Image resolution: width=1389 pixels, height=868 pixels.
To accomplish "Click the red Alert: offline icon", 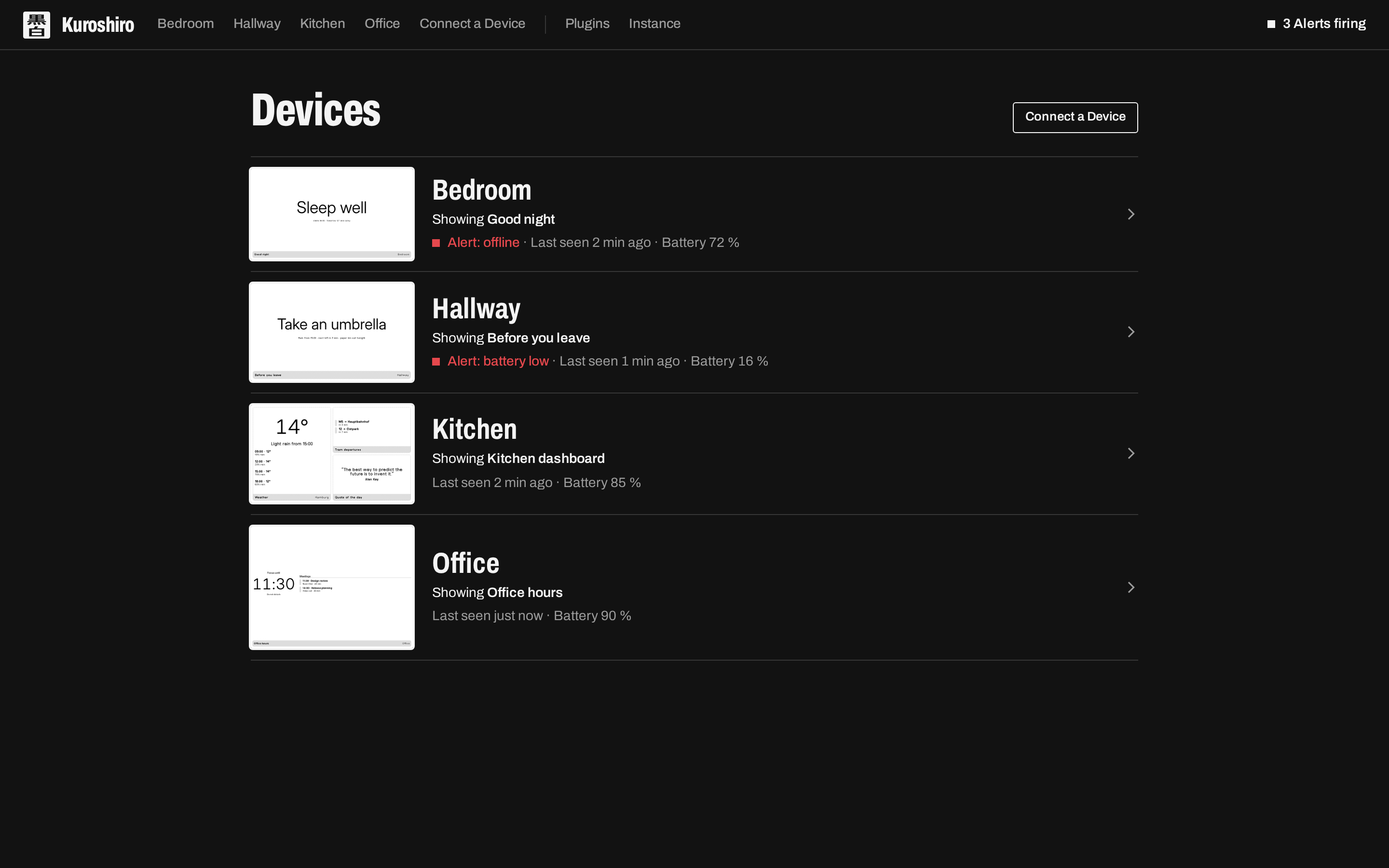I will click(x=436, y=243).
